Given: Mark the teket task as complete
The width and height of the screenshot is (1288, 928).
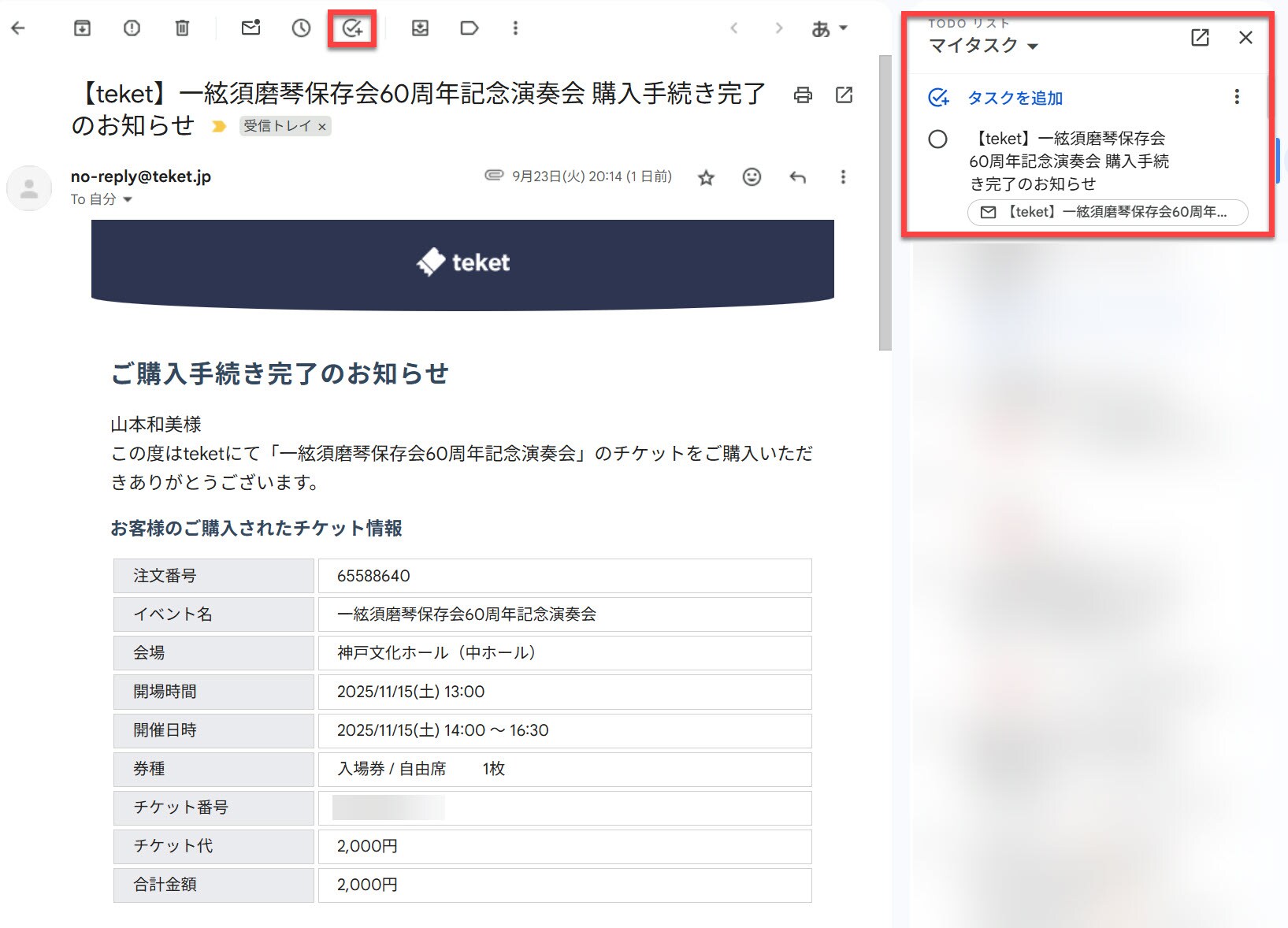Looking at the screenshot, I should coord(937,139).
